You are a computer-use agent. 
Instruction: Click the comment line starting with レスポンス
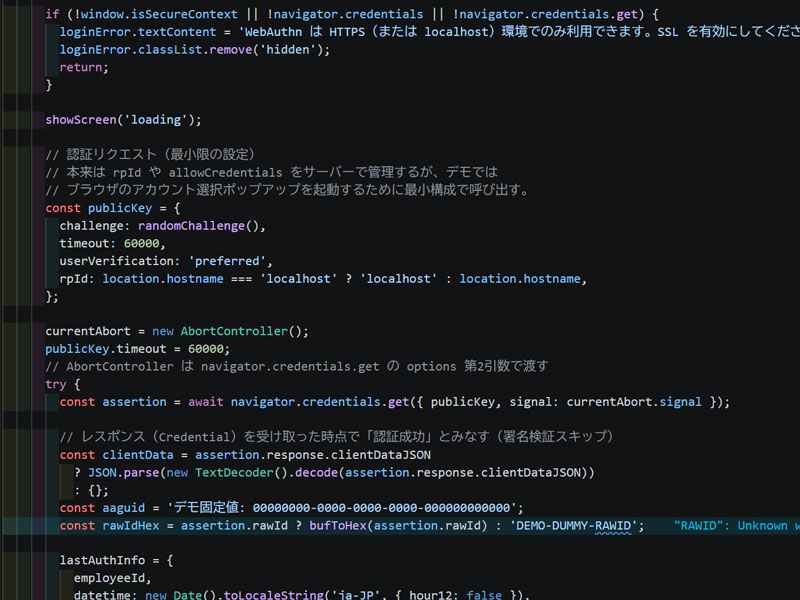click(x=336, y=437)
